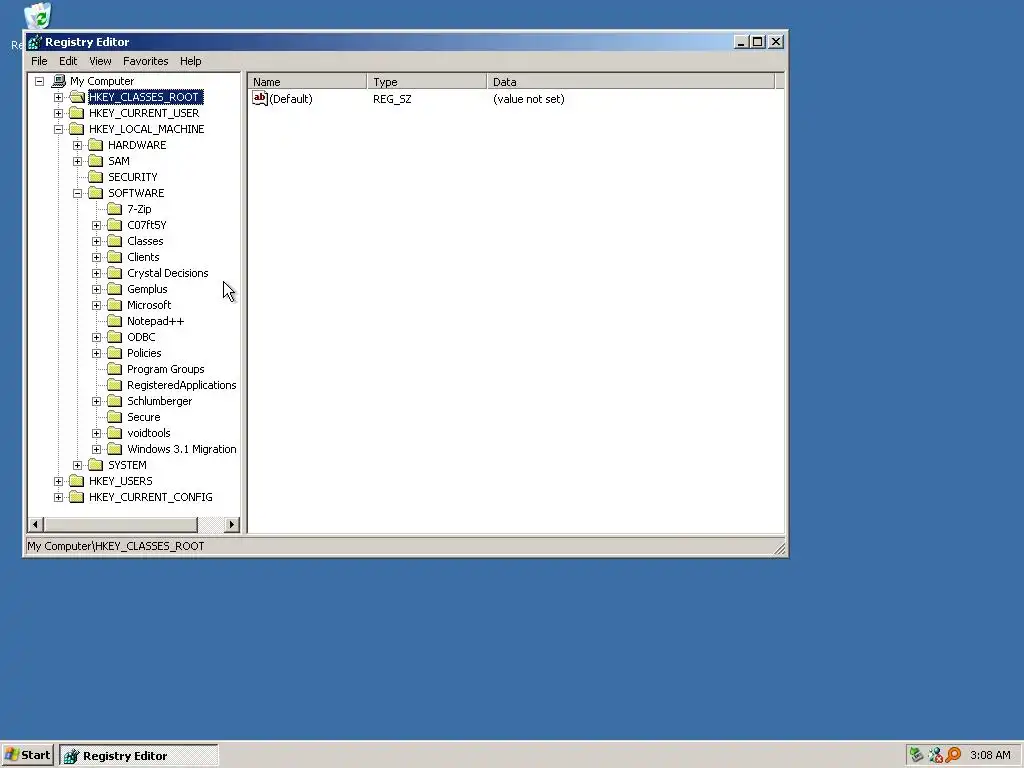Expand the HARDWARE key

point(77,145)
